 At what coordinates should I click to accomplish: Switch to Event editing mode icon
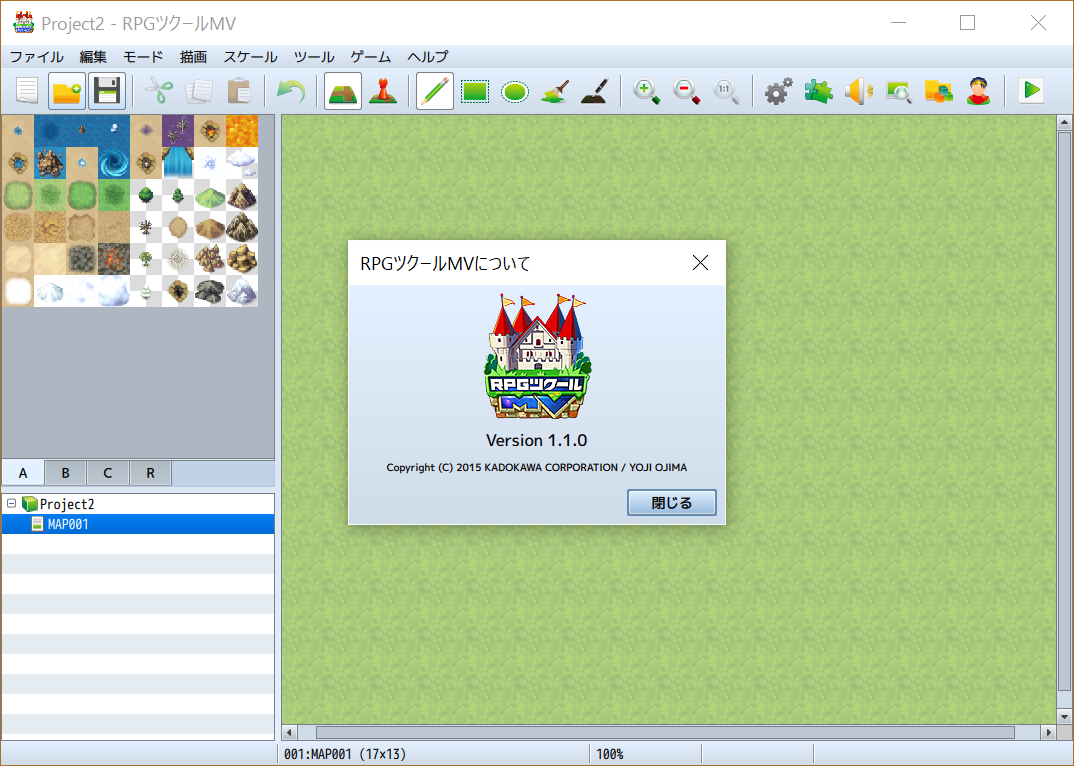pyautogui.click(x=383, y=91)
